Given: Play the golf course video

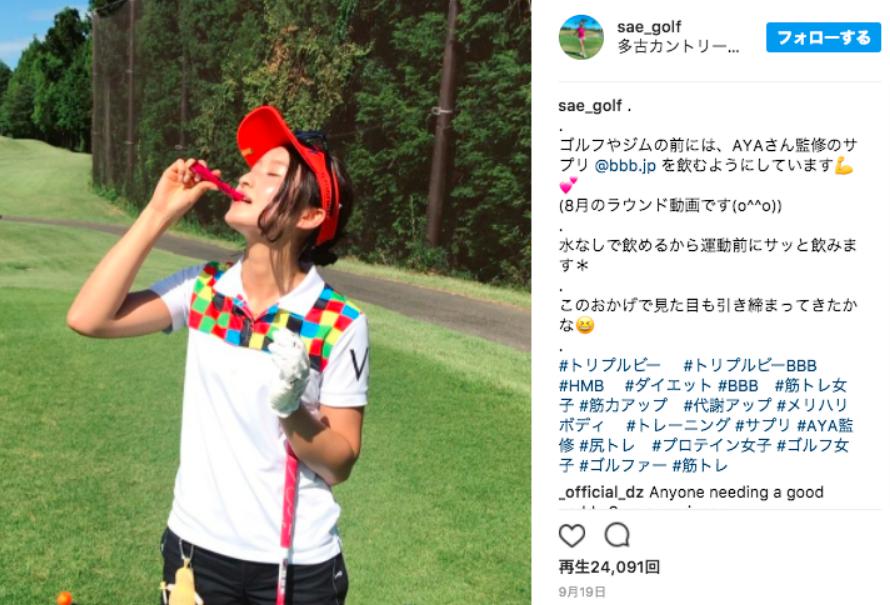Looking at the screenshot, I should pos(265,302).
